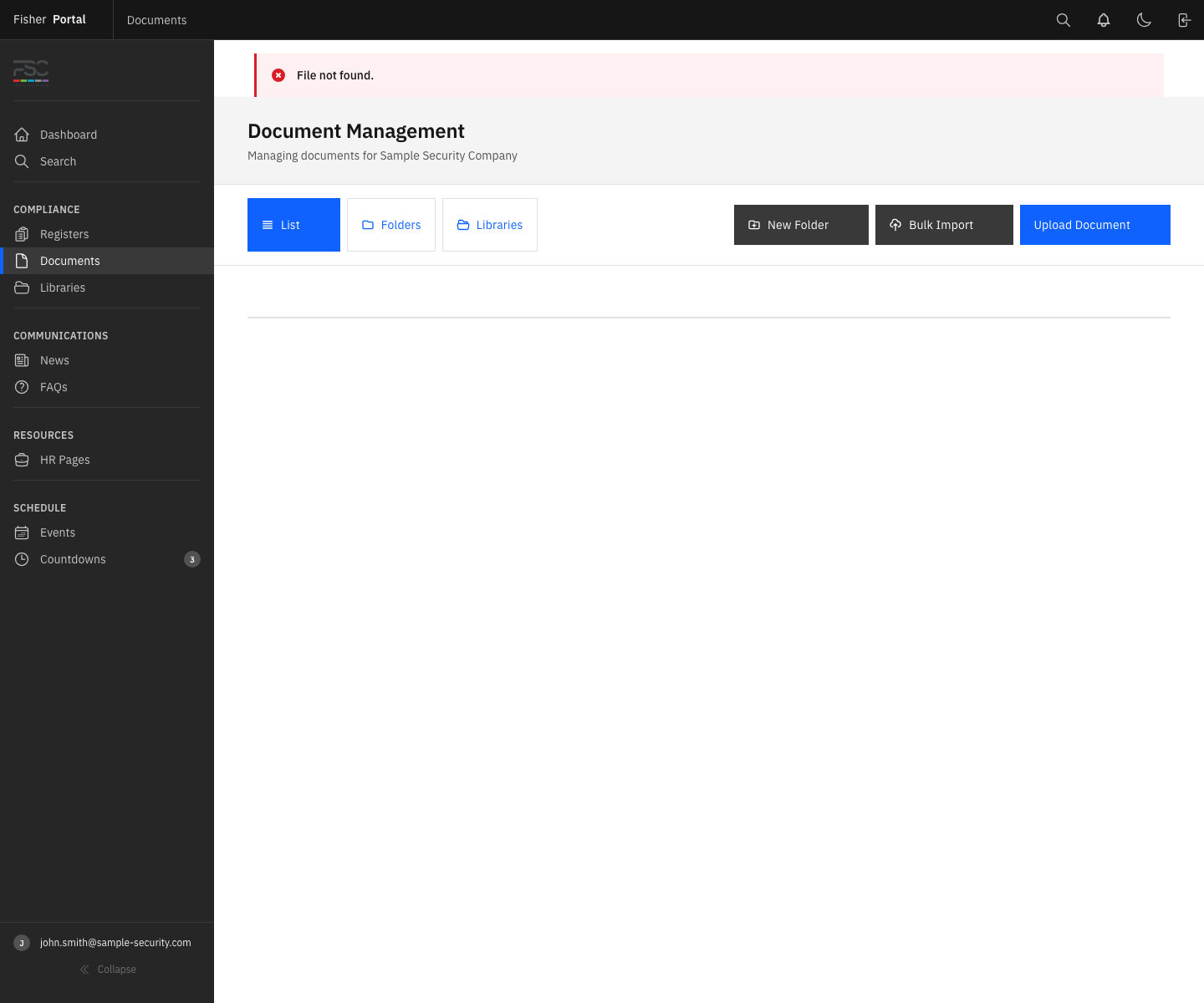Go to Libraries in the sidebar

(63, 288)
